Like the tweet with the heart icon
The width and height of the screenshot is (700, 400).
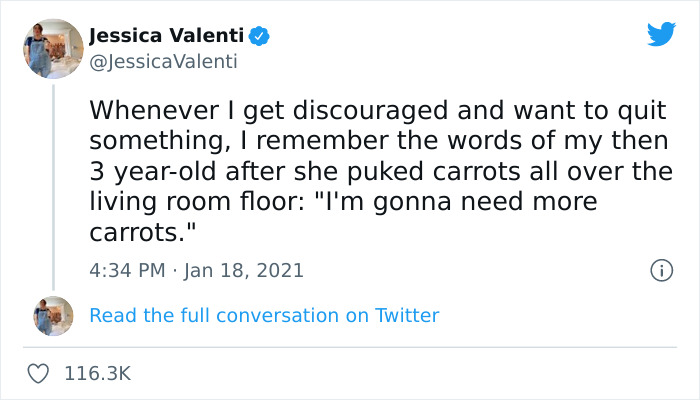(38, 373)
